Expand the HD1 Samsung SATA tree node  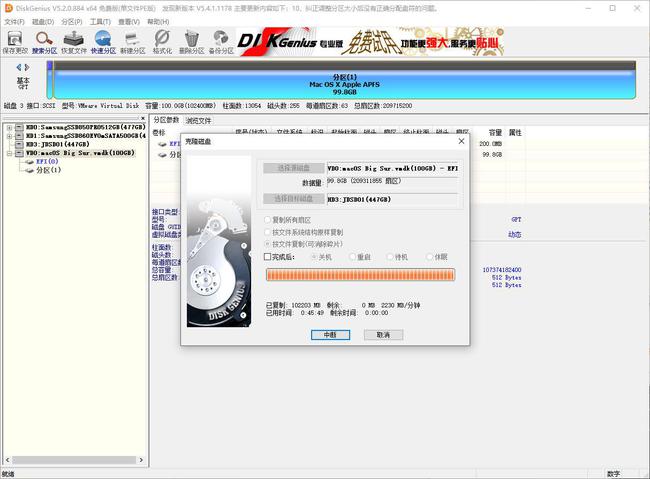(x=9, y=136)
